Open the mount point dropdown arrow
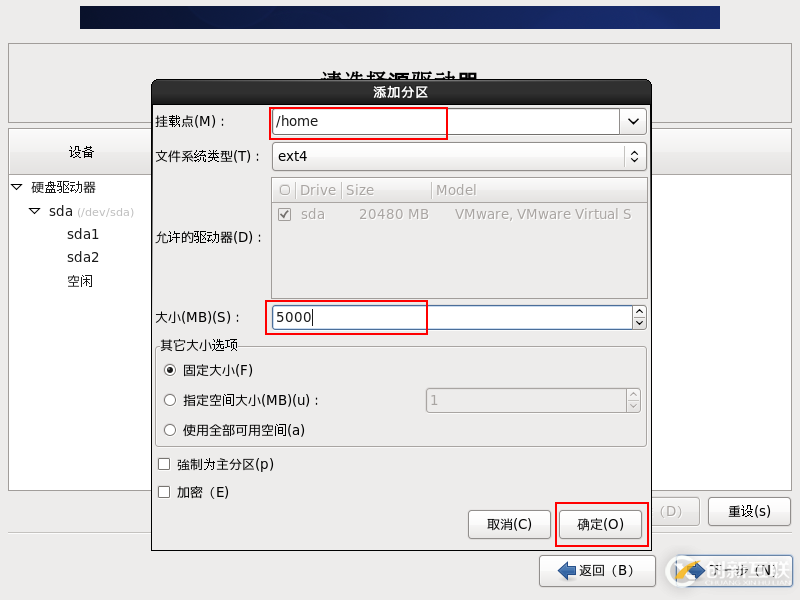The height and width of the screenshot is (600, 800). coord(632,122)
